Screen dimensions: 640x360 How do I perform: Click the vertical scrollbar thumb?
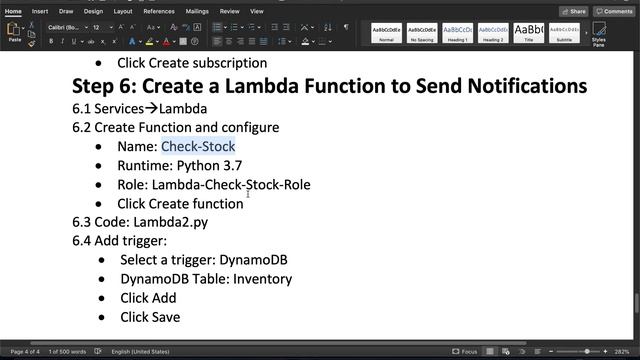click(637, 303)
